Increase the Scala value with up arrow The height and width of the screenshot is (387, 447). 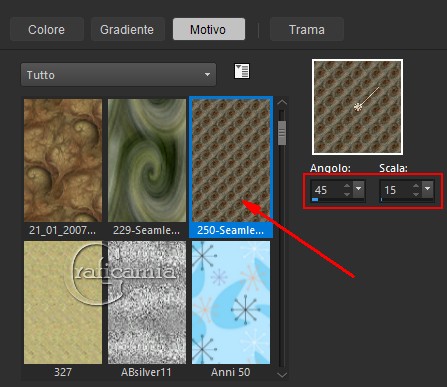coord(416,186)
